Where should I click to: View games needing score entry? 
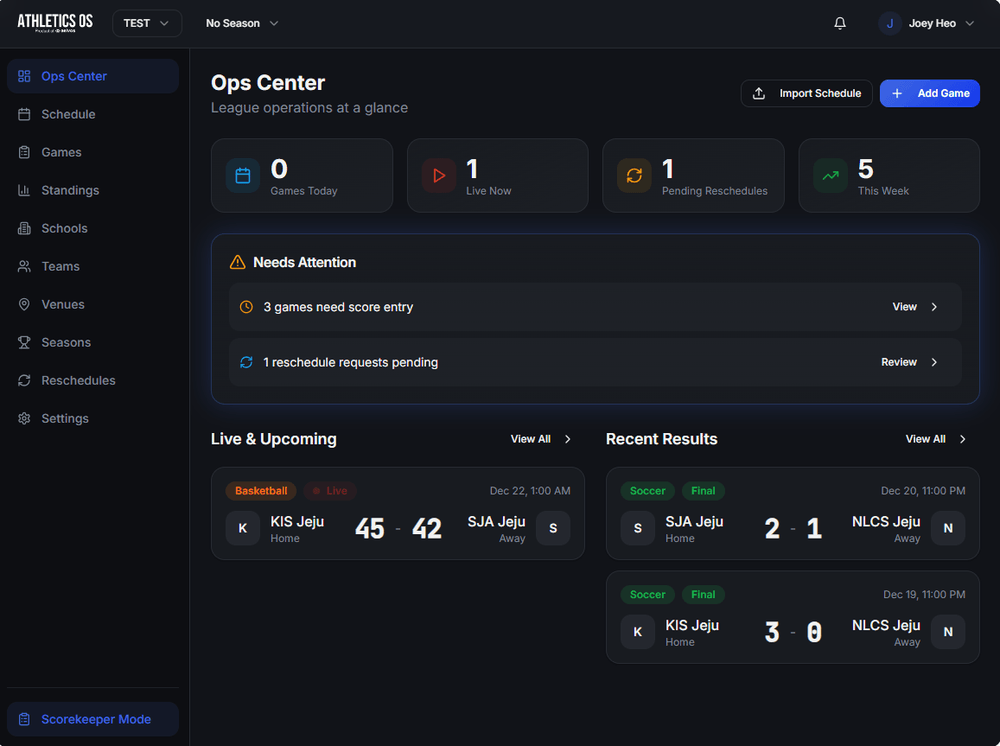point(915,307)
